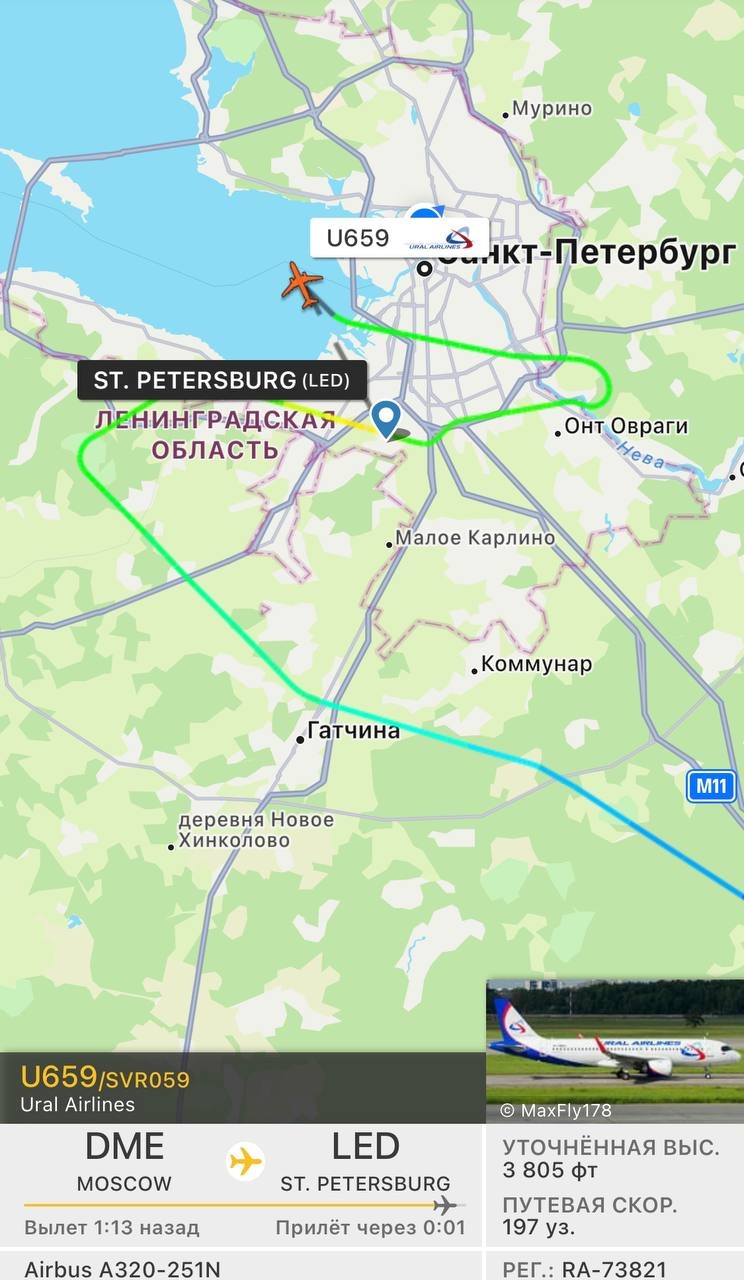Tap the blue LED airport pin marker
Viewport: 744px width, 1280px height.
[386, 417]
